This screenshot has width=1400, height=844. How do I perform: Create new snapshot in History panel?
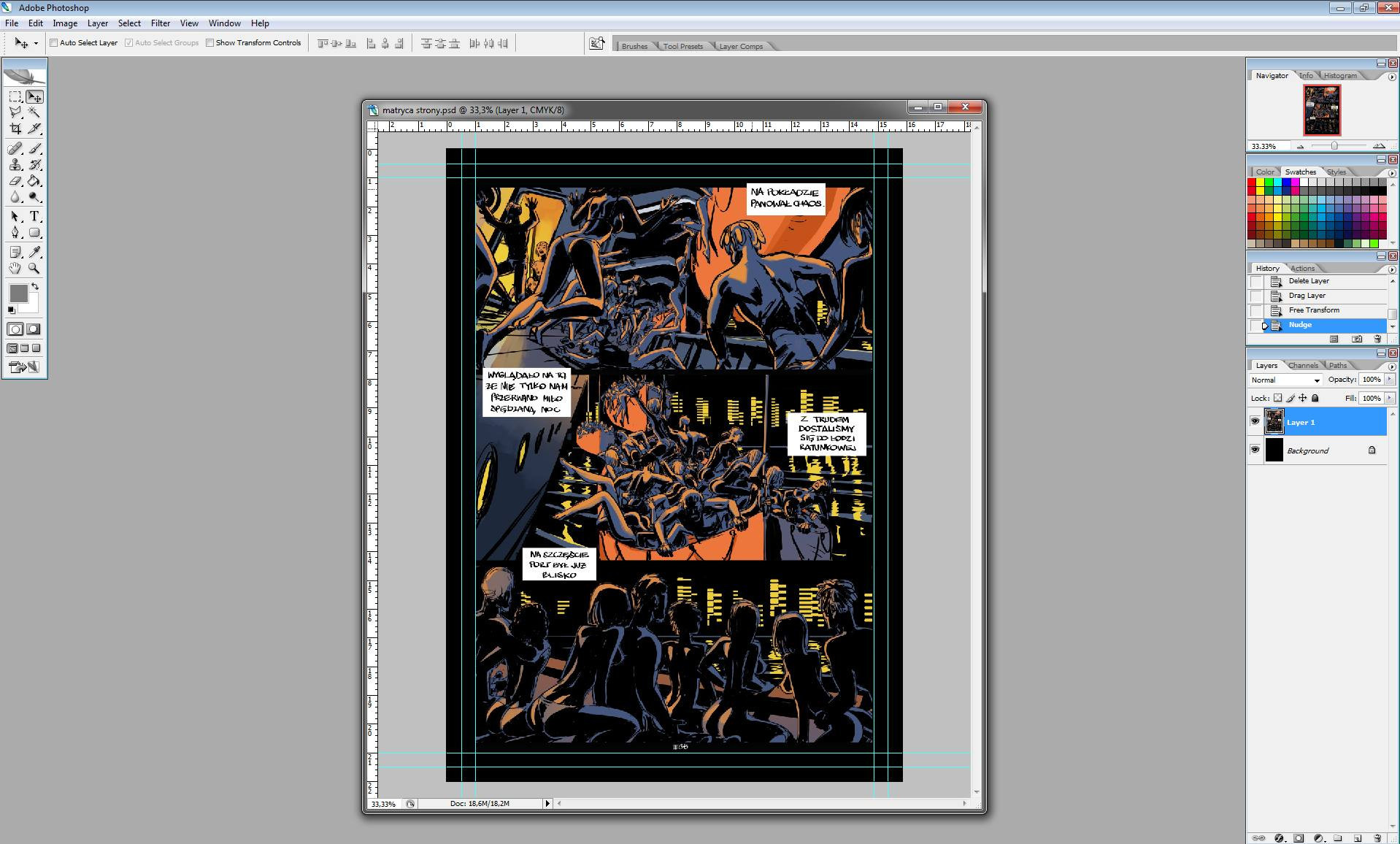pos(1356,339)
